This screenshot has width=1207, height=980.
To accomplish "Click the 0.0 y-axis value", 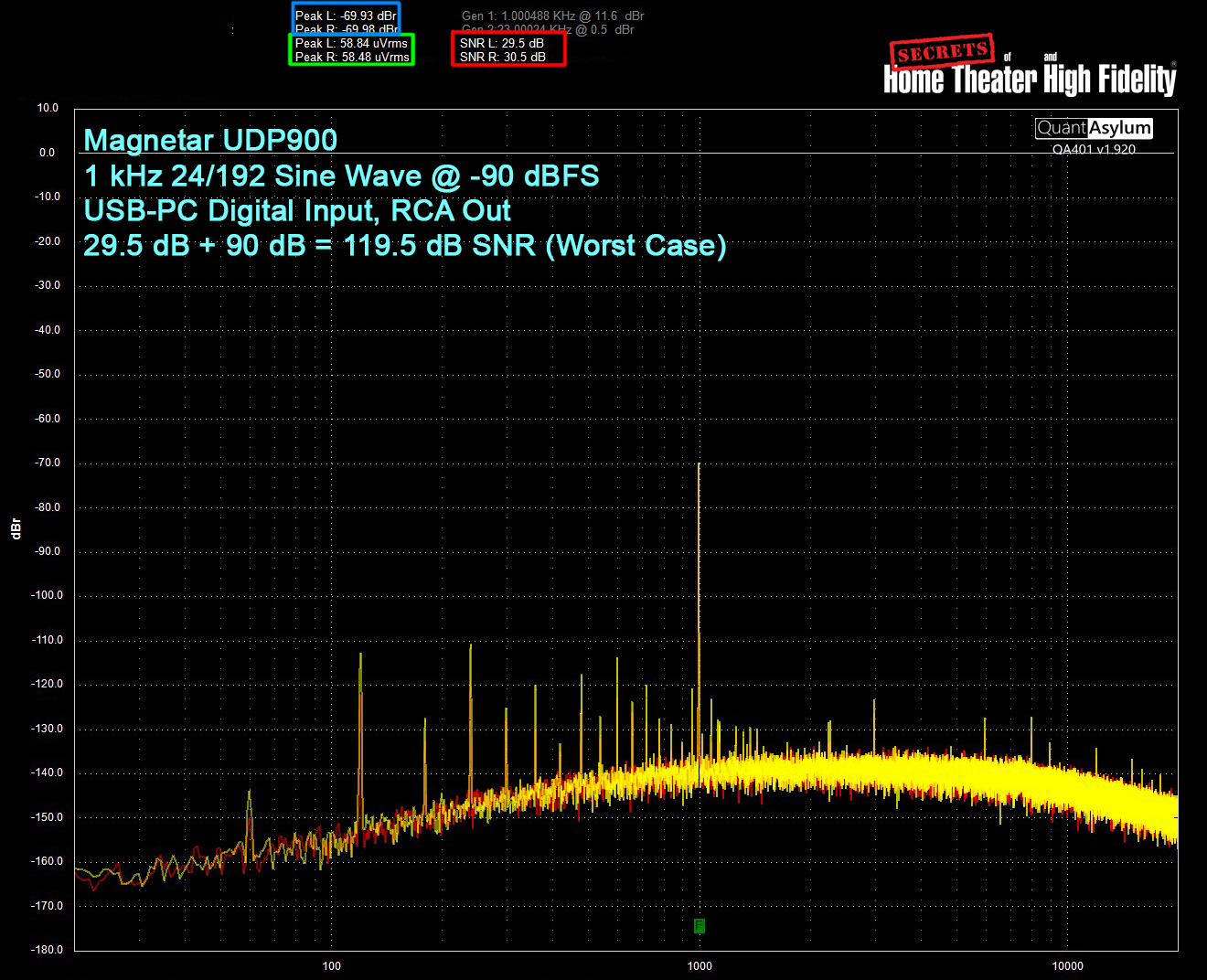I will point(47,153).
